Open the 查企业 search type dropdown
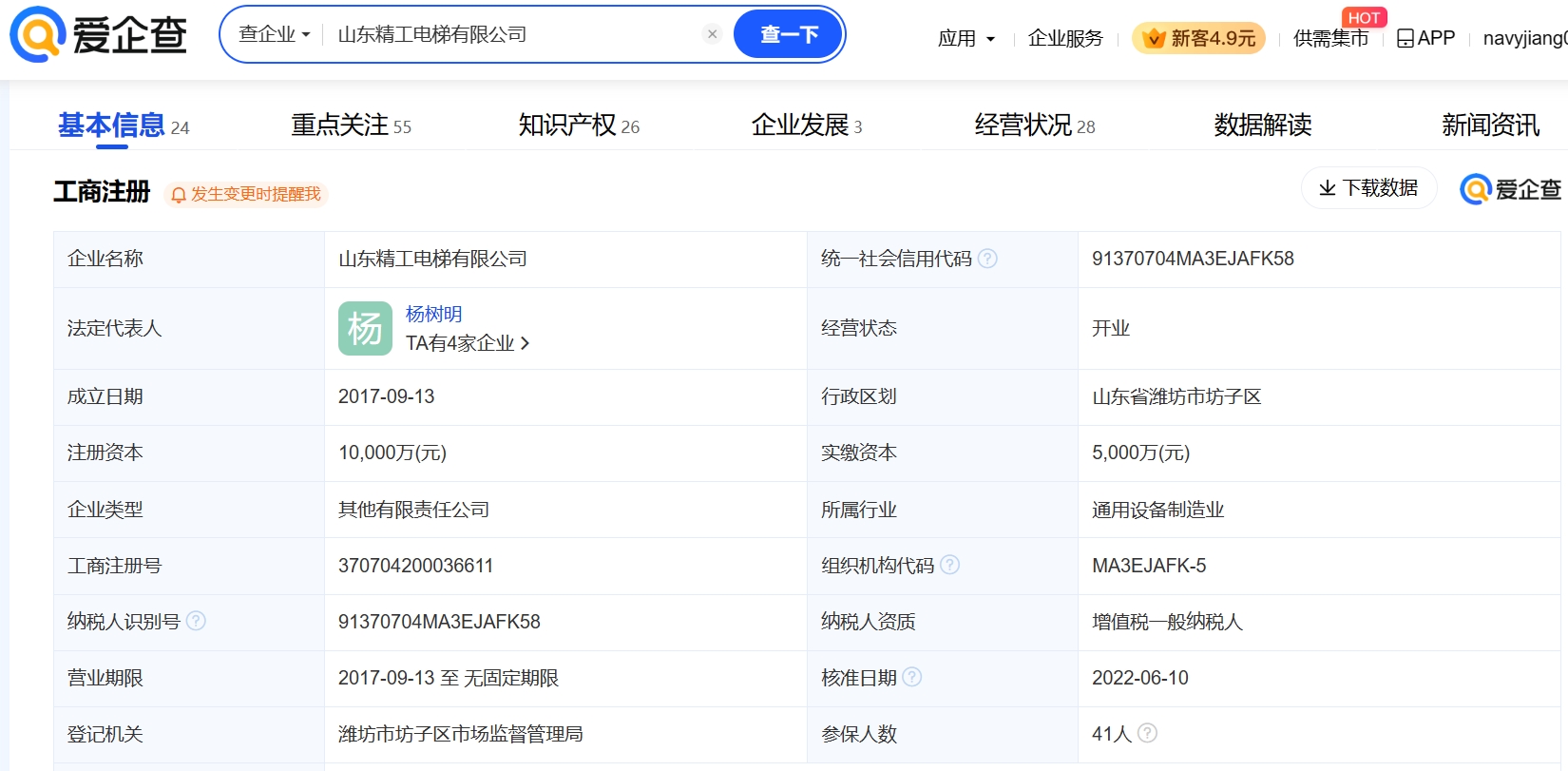The image size is (1568, 771). 274,34
